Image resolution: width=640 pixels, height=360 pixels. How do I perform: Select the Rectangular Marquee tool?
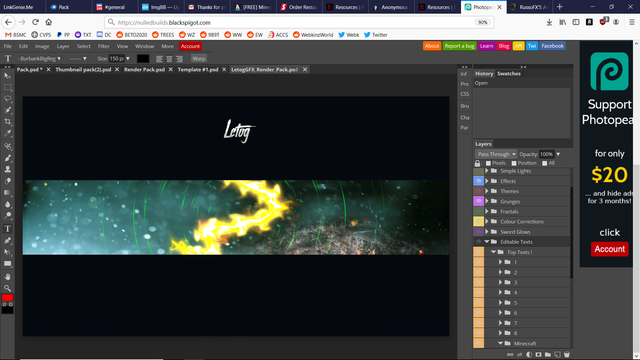pyautogui.click(x=7, y=87)
